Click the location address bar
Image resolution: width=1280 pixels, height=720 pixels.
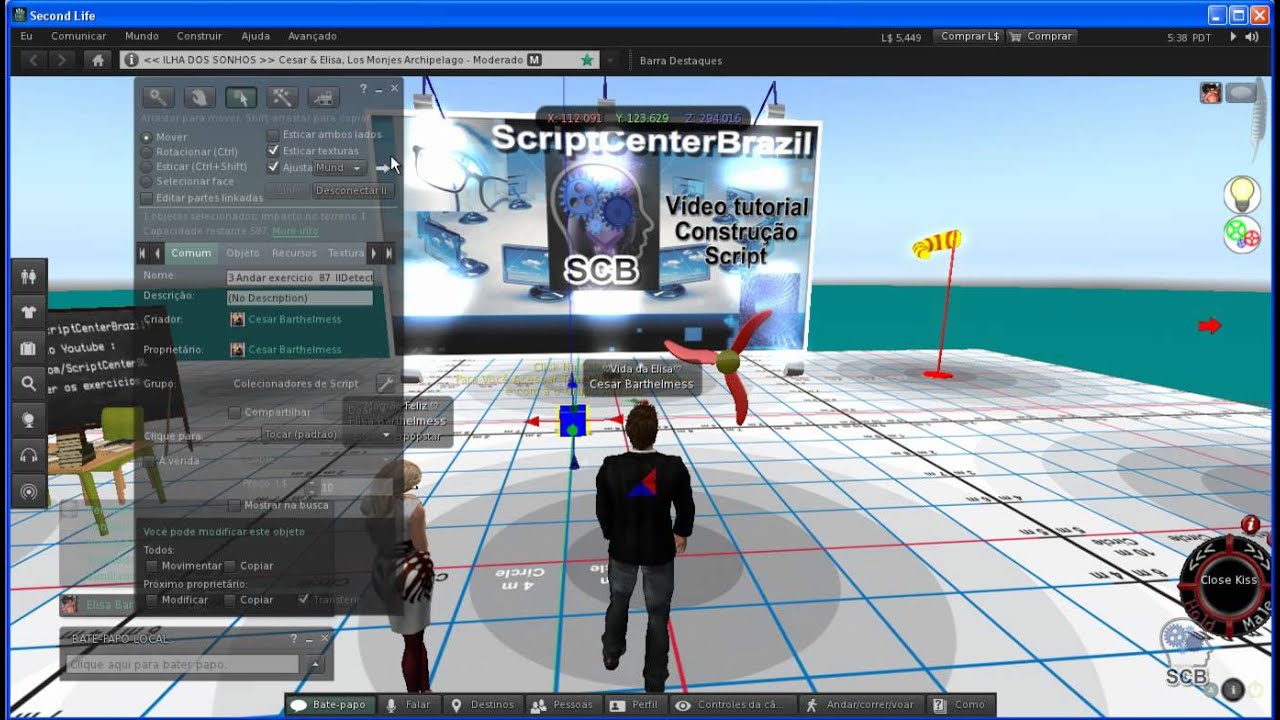pyautogui.click(x=360, y=60)
